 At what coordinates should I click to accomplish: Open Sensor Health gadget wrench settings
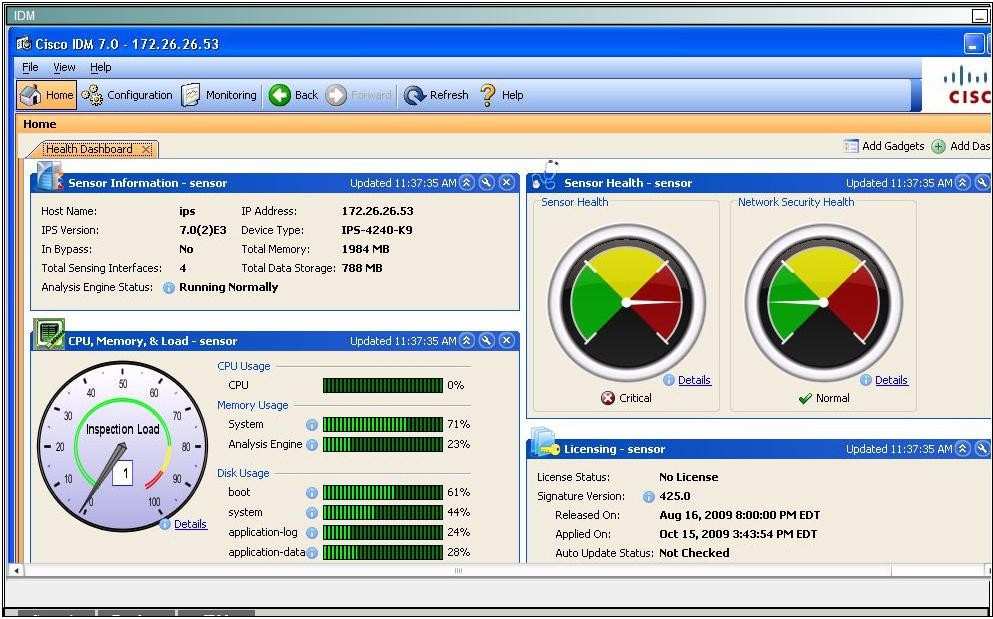pyautogui.click(x=982, y=183)
